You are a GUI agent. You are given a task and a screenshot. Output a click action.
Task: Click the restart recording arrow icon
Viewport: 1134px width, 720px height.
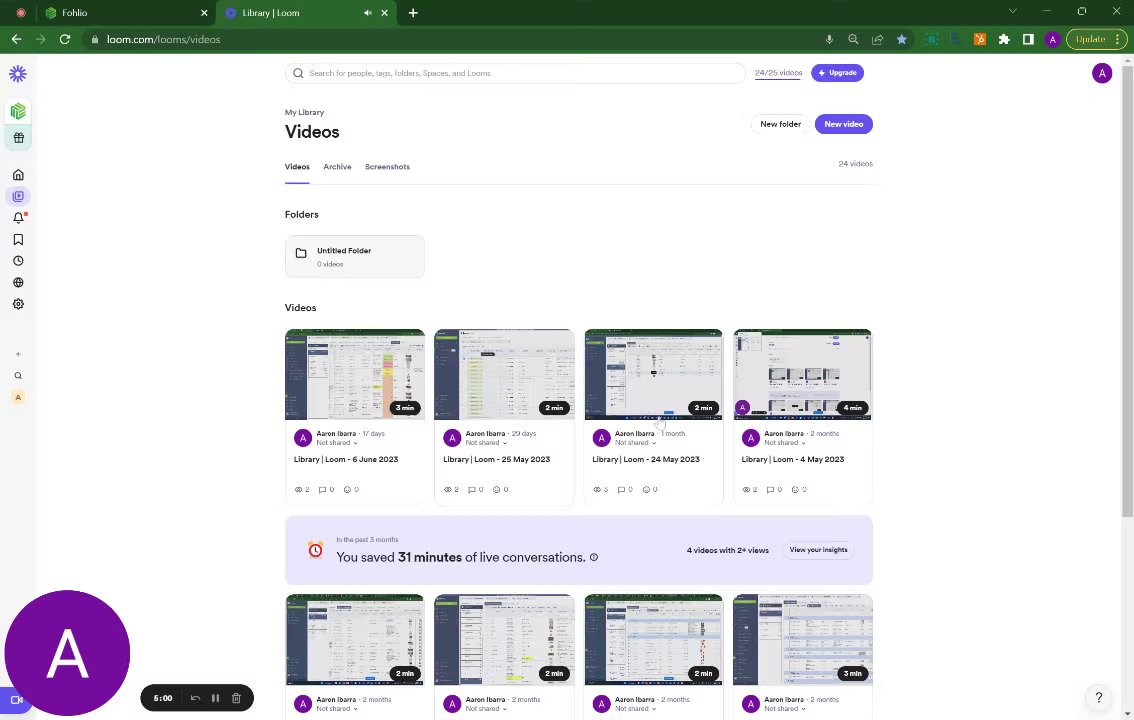click(x=195, y=698)
